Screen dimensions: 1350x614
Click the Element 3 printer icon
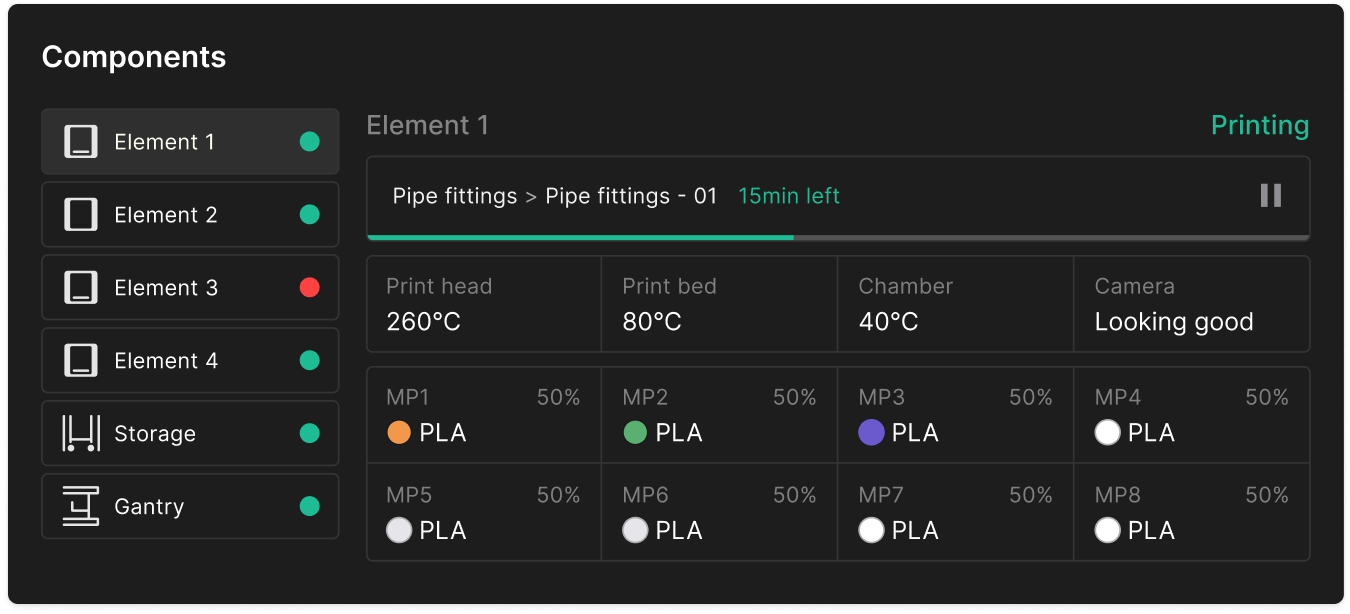[x=81, y=288]
